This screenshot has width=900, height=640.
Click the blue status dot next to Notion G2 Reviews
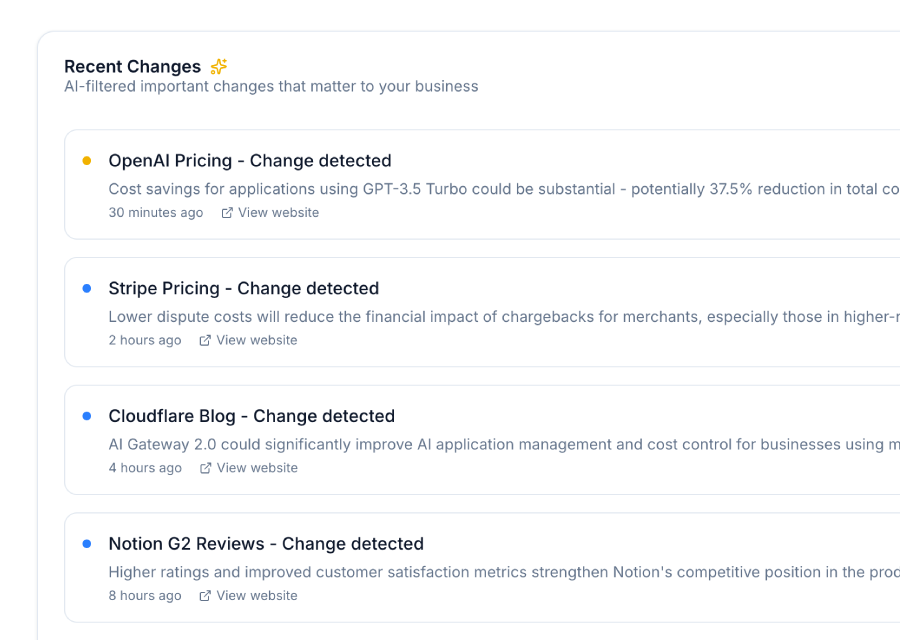[87, 544]
